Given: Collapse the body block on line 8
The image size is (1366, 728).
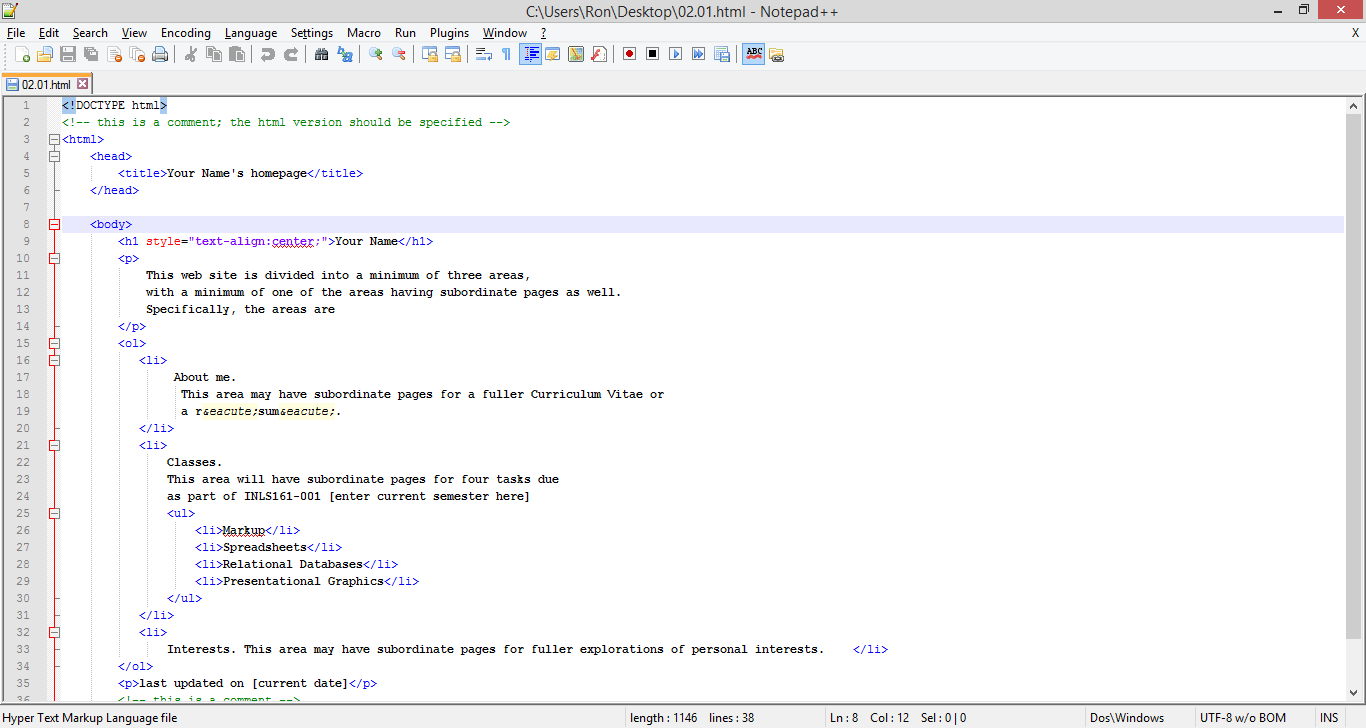Looking at the screenshot, I should [54, 225].
